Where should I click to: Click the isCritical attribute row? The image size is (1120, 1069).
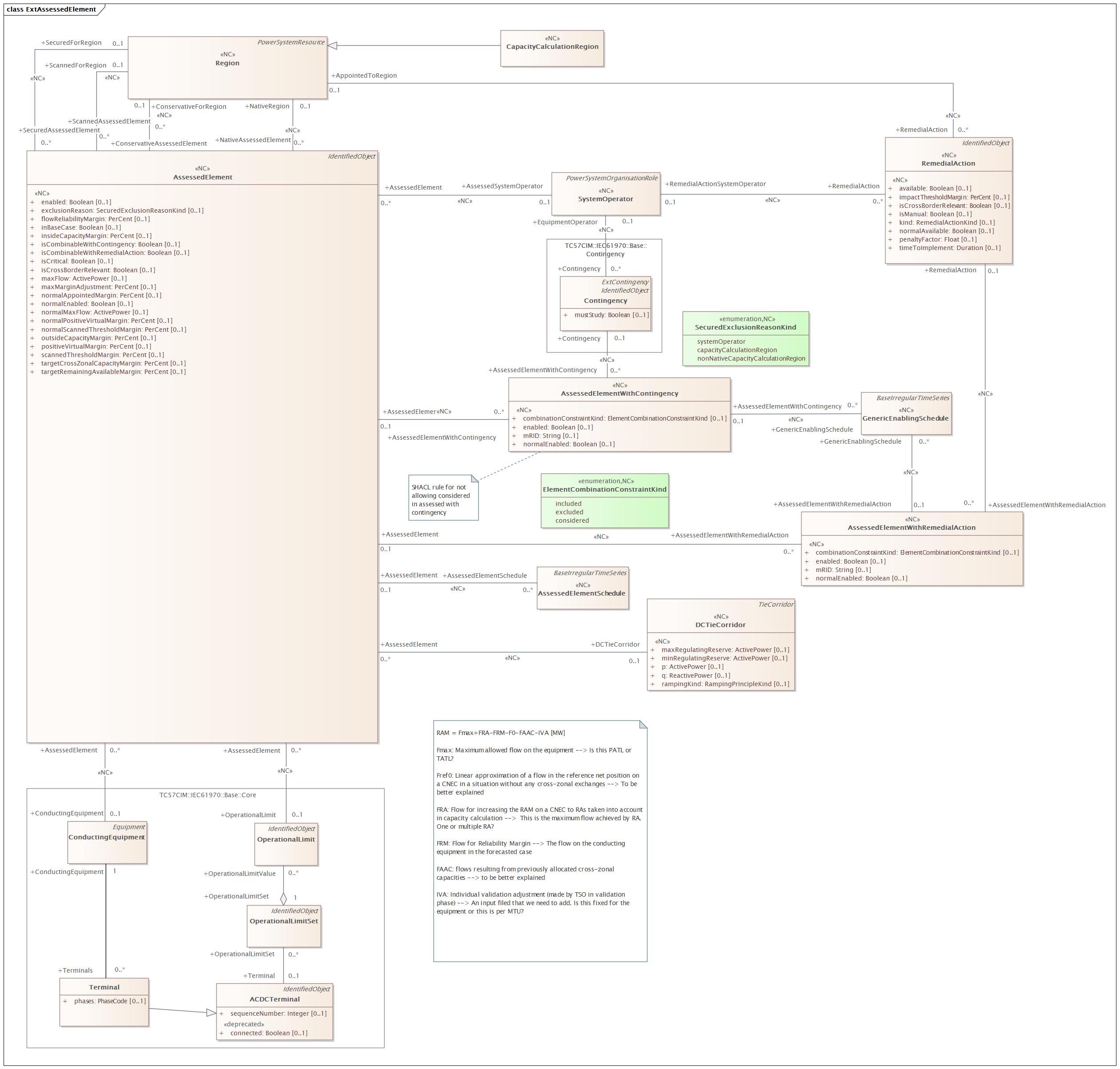(x=77, y=262)
